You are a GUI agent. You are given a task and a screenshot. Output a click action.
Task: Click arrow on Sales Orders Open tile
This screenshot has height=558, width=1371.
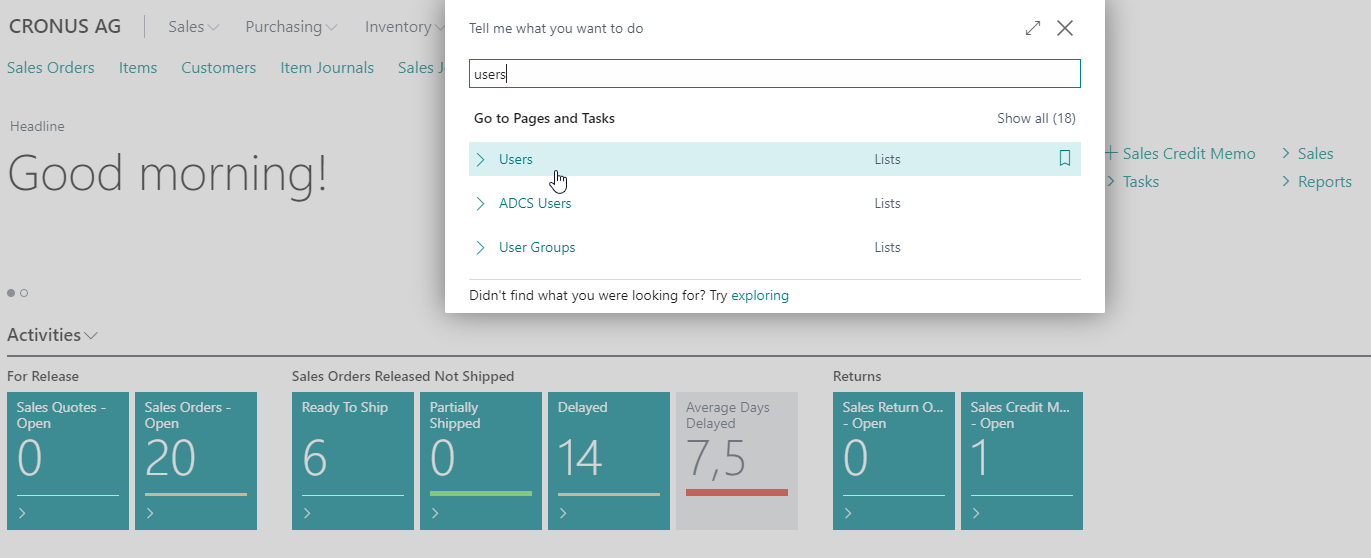(x=151, y=514)
